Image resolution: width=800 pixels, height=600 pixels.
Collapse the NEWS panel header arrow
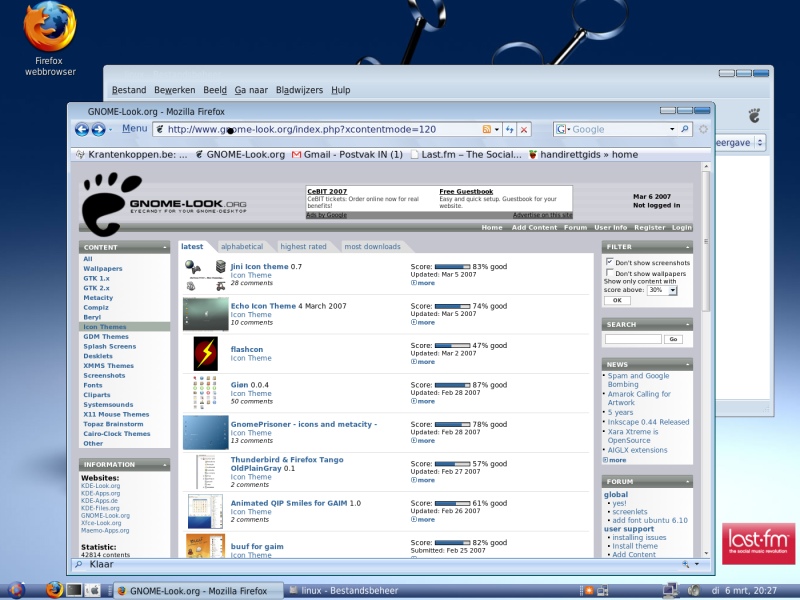click(687, 365)
